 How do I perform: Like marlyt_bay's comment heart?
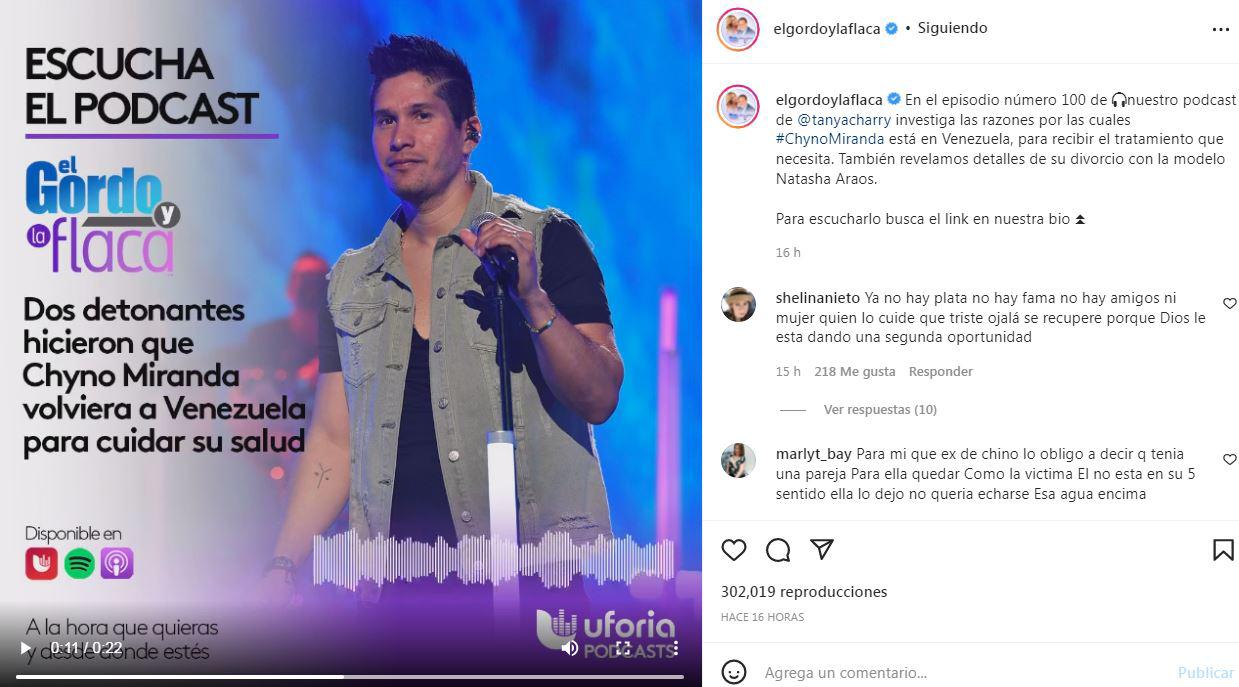point(1229,458)
